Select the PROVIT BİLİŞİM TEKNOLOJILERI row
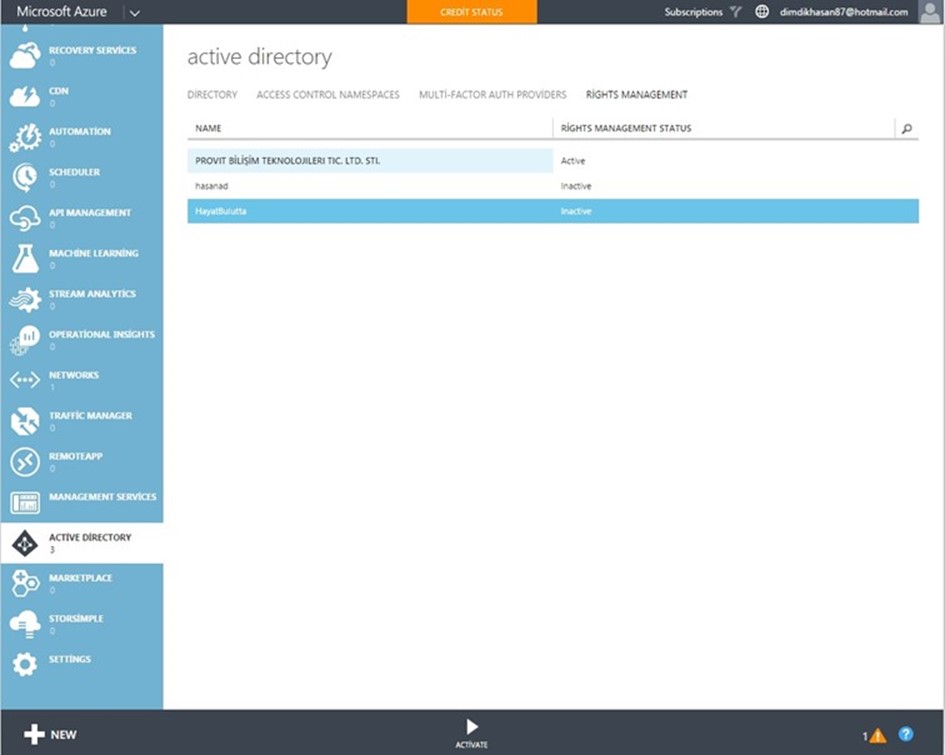This screenshot has height=755, width=945. pos(553,161)
